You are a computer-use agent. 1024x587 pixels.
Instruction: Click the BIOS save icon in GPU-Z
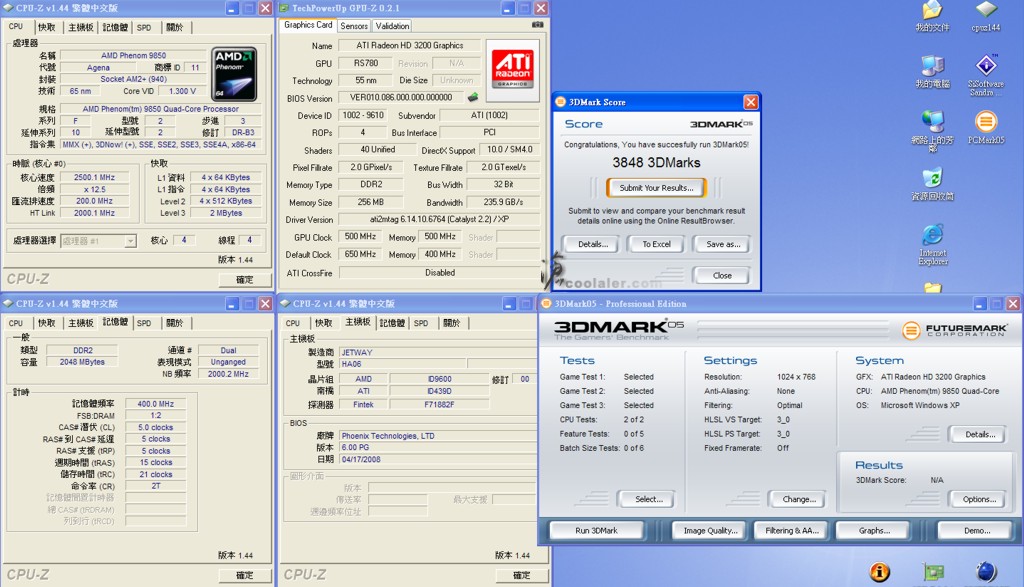coord(473,97)
